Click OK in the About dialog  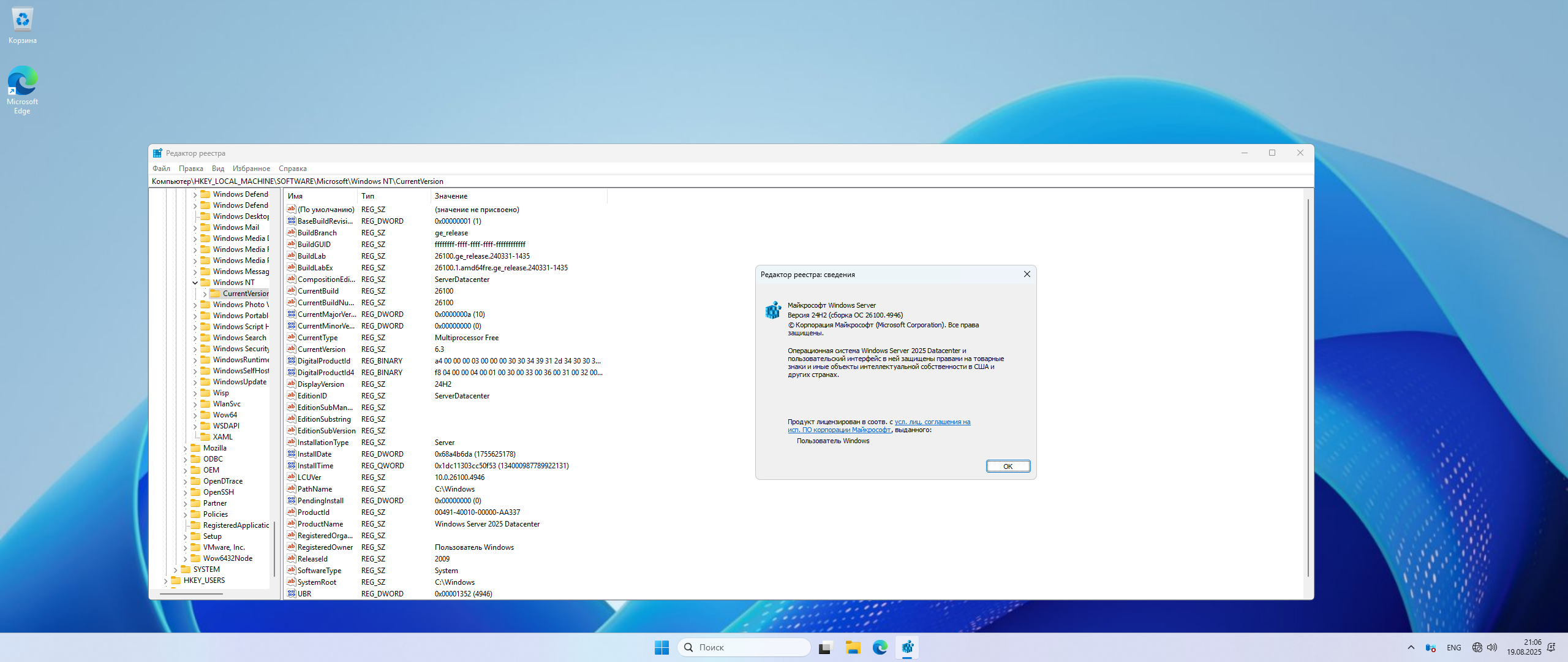[x=1008, y=466]
